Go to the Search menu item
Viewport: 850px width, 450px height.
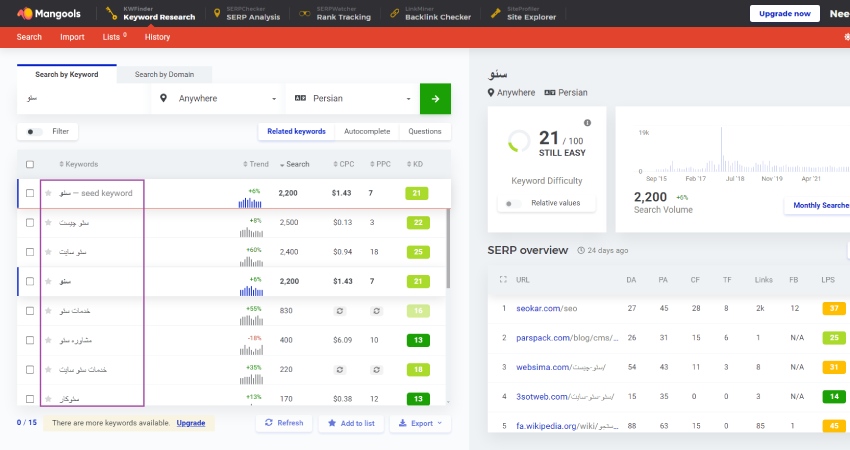(x=29, y=37)
